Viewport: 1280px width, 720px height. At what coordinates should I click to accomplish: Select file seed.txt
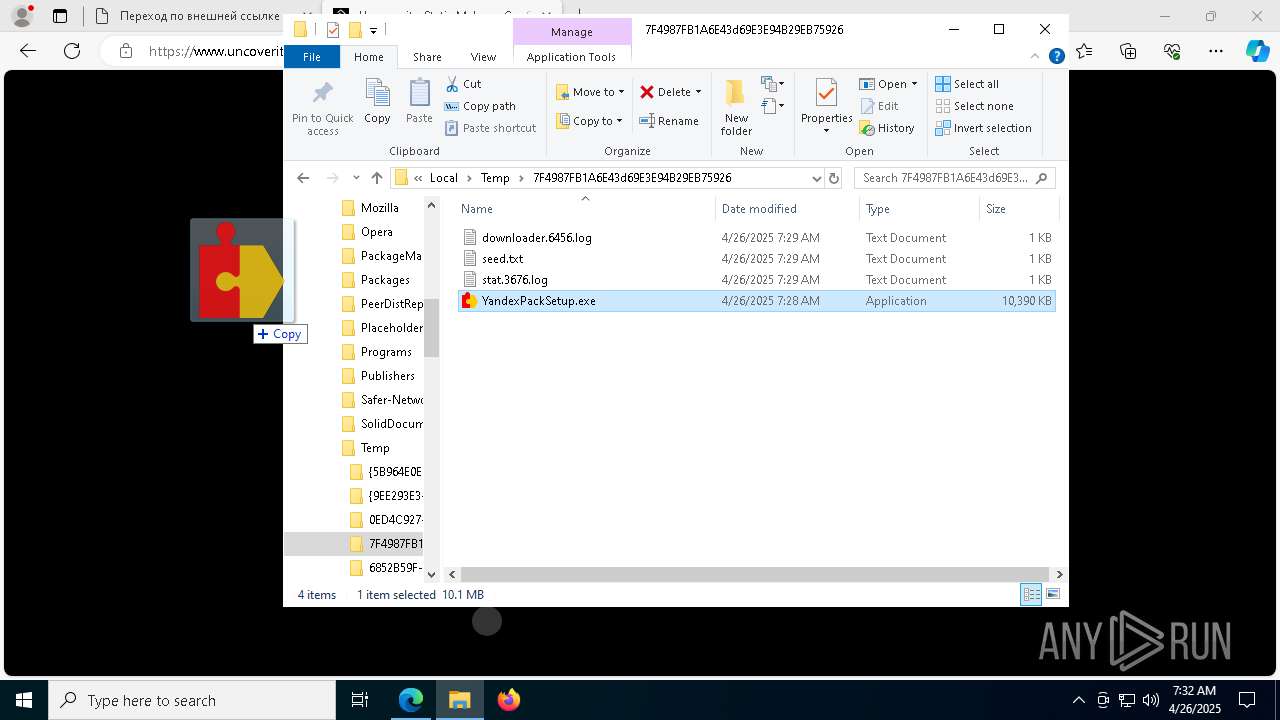coord(756,259)
